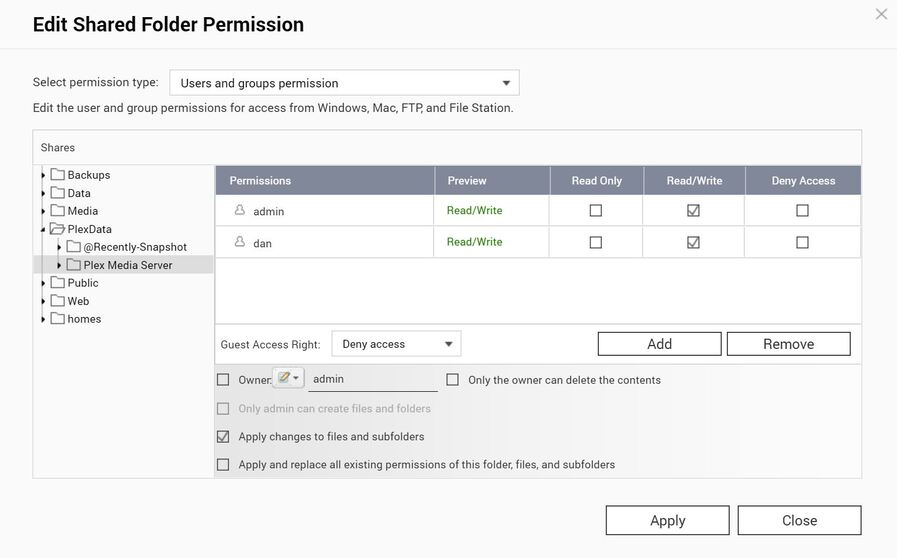Check Deny Access for dan
Image resolution: width=897 pixels, height=558 pixels.
coord(802,242)
